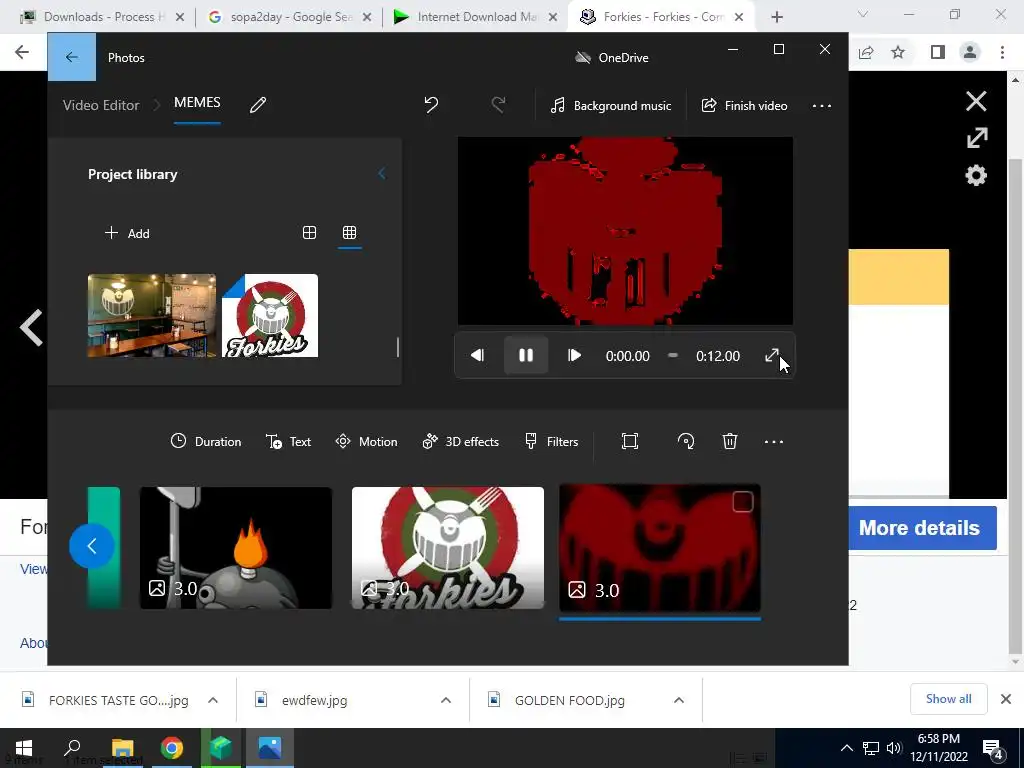Image resolution: width=1024 pixels, height=768 pixels.
Task: Go to previous image in browser viewer
Action: [31, 327]
